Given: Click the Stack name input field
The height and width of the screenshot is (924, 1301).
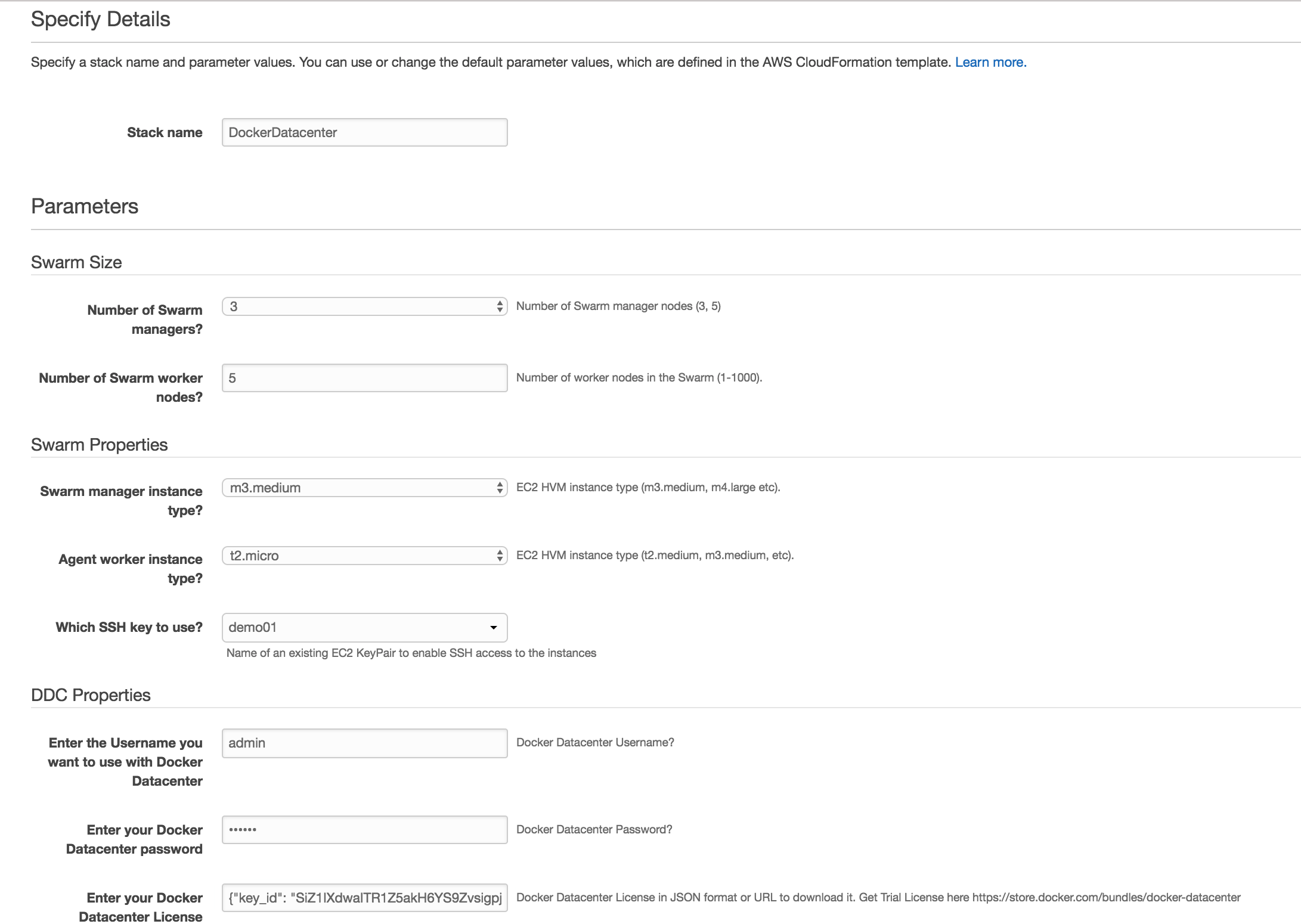Looking at the screenshot, I should click(364, 132).
